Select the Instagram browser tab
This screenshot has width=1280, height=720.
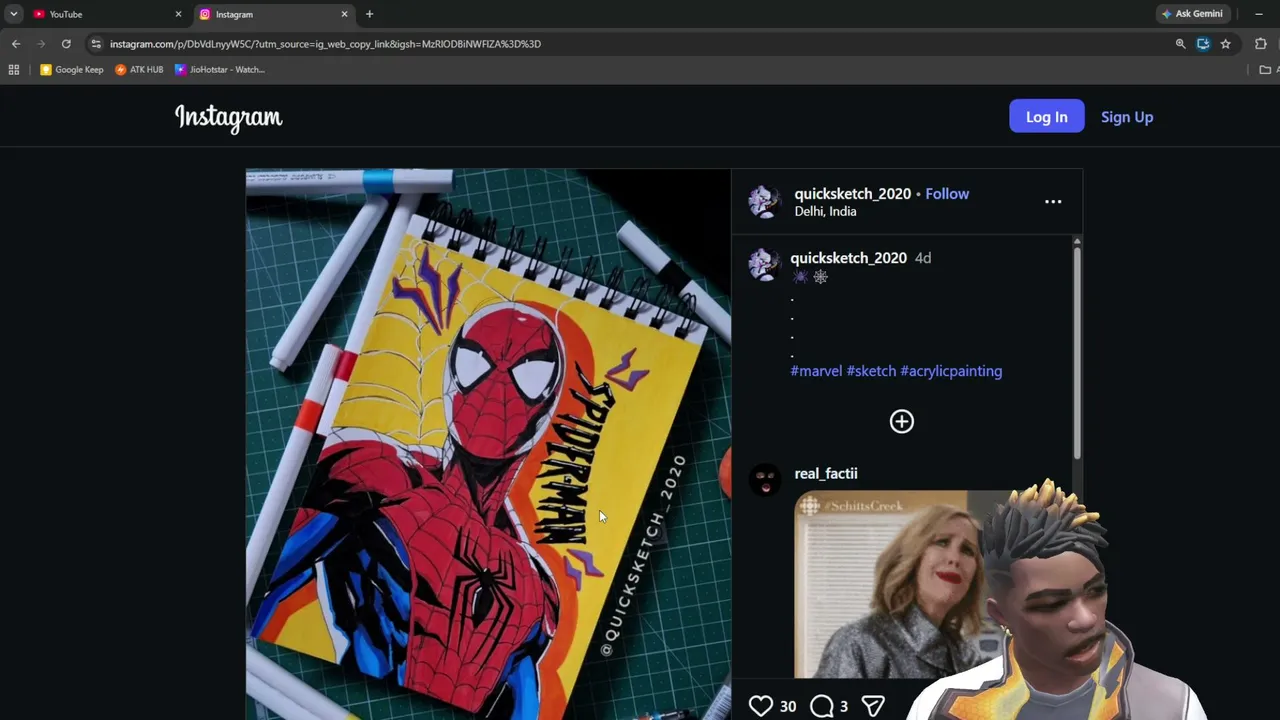tap(272, 14)
